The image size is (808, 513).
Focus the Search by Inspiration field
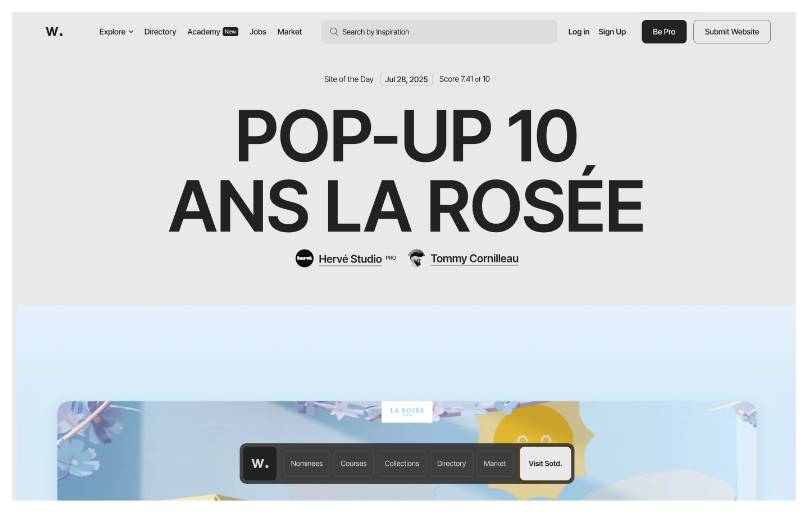pos(439,32)
